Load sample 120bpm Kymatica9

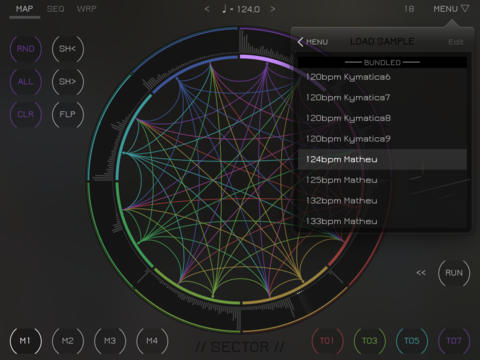click(382, 139)
